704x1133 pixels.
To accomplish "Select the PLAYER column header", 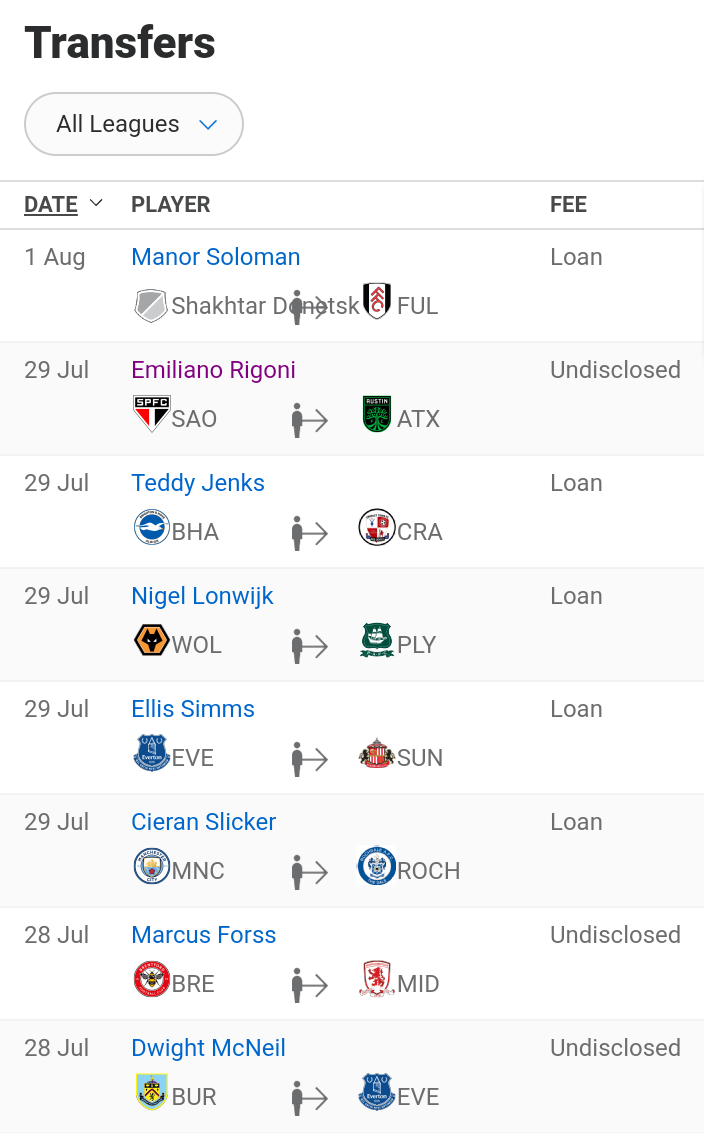I will coord(171,204).
